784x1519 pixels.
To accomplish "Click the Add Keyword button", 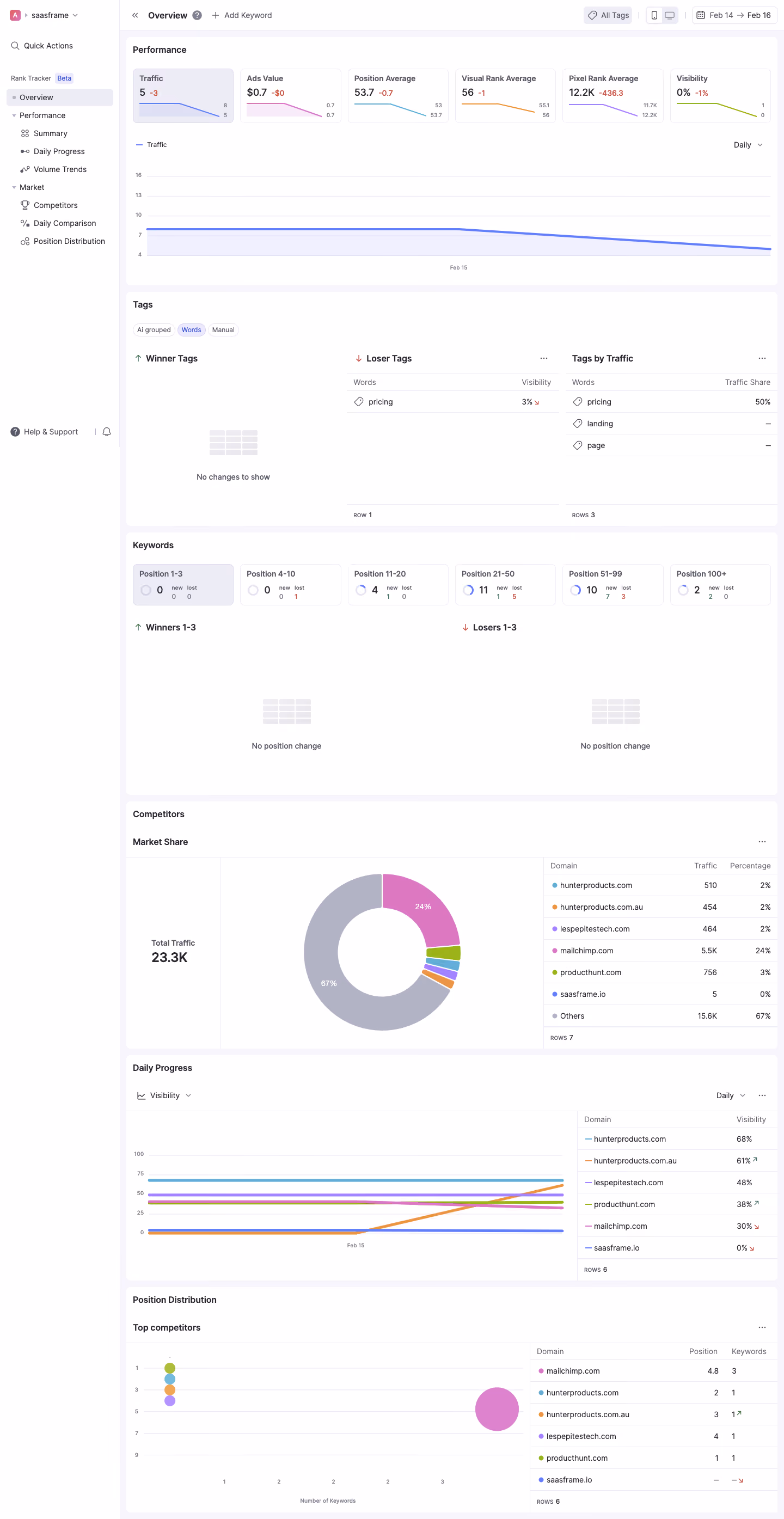I will pos(242,15).
